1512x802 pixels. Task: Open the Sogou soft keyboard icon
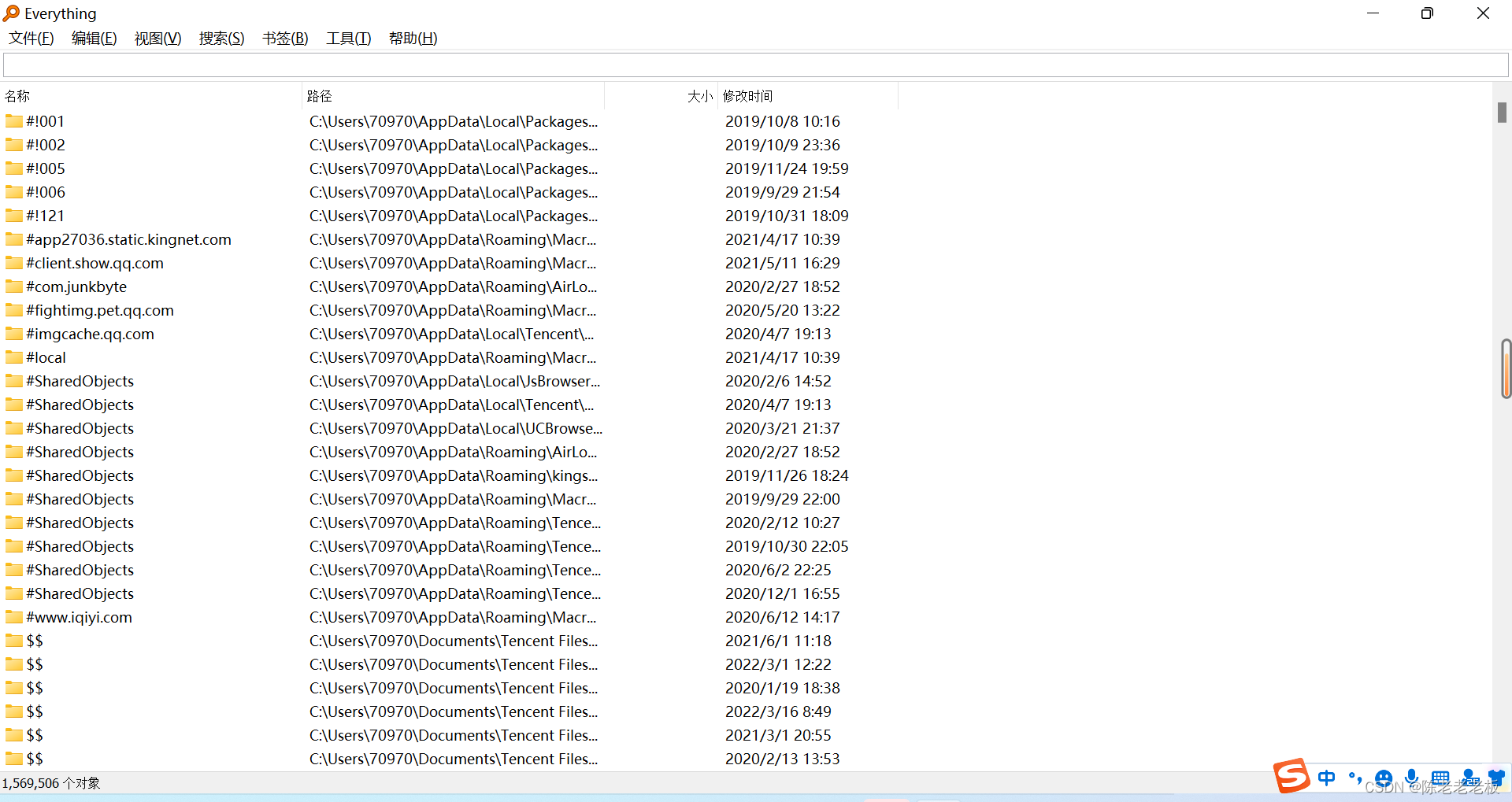[1440, 778]
